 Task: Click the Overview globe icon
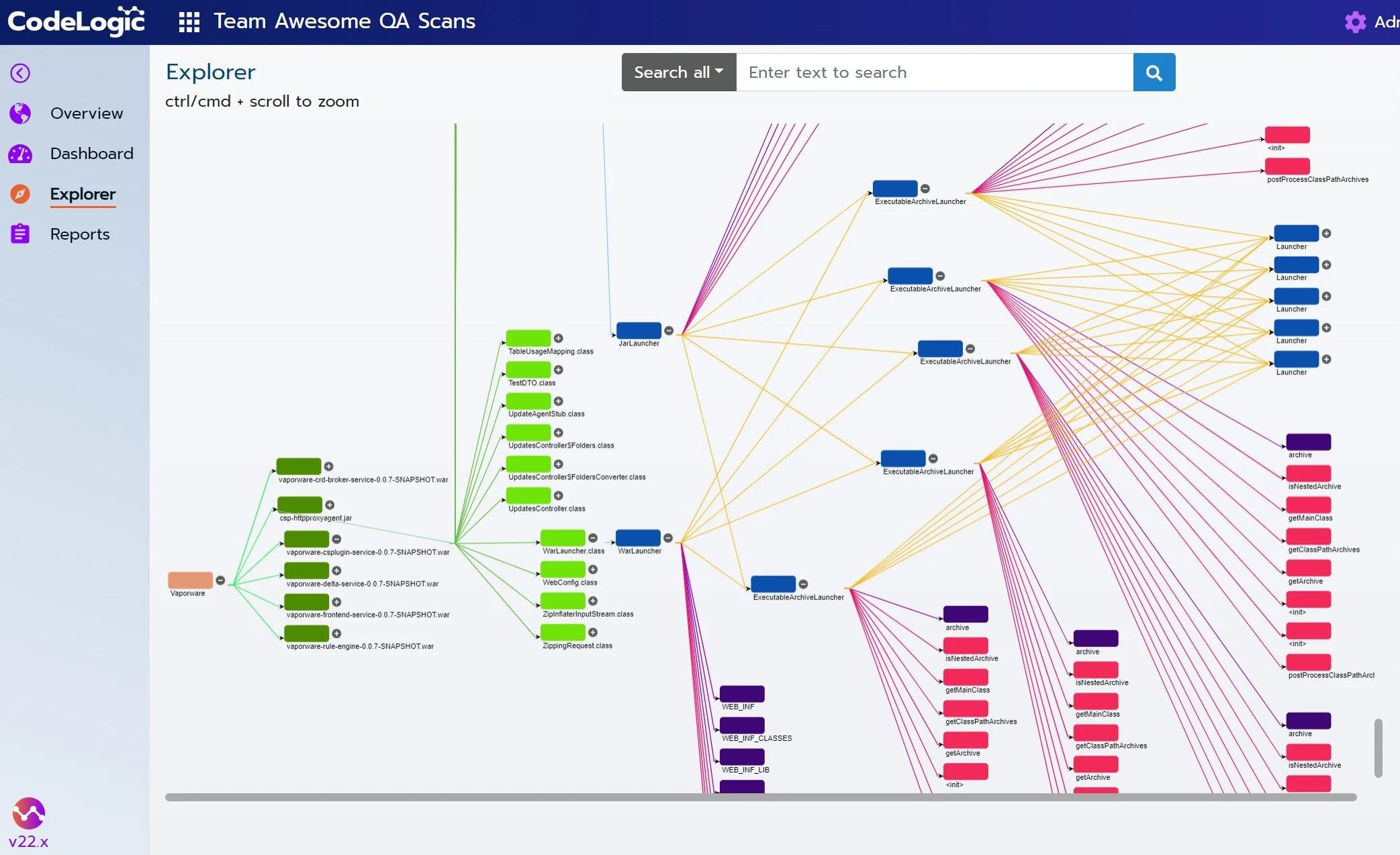click(x=20, y=113)
